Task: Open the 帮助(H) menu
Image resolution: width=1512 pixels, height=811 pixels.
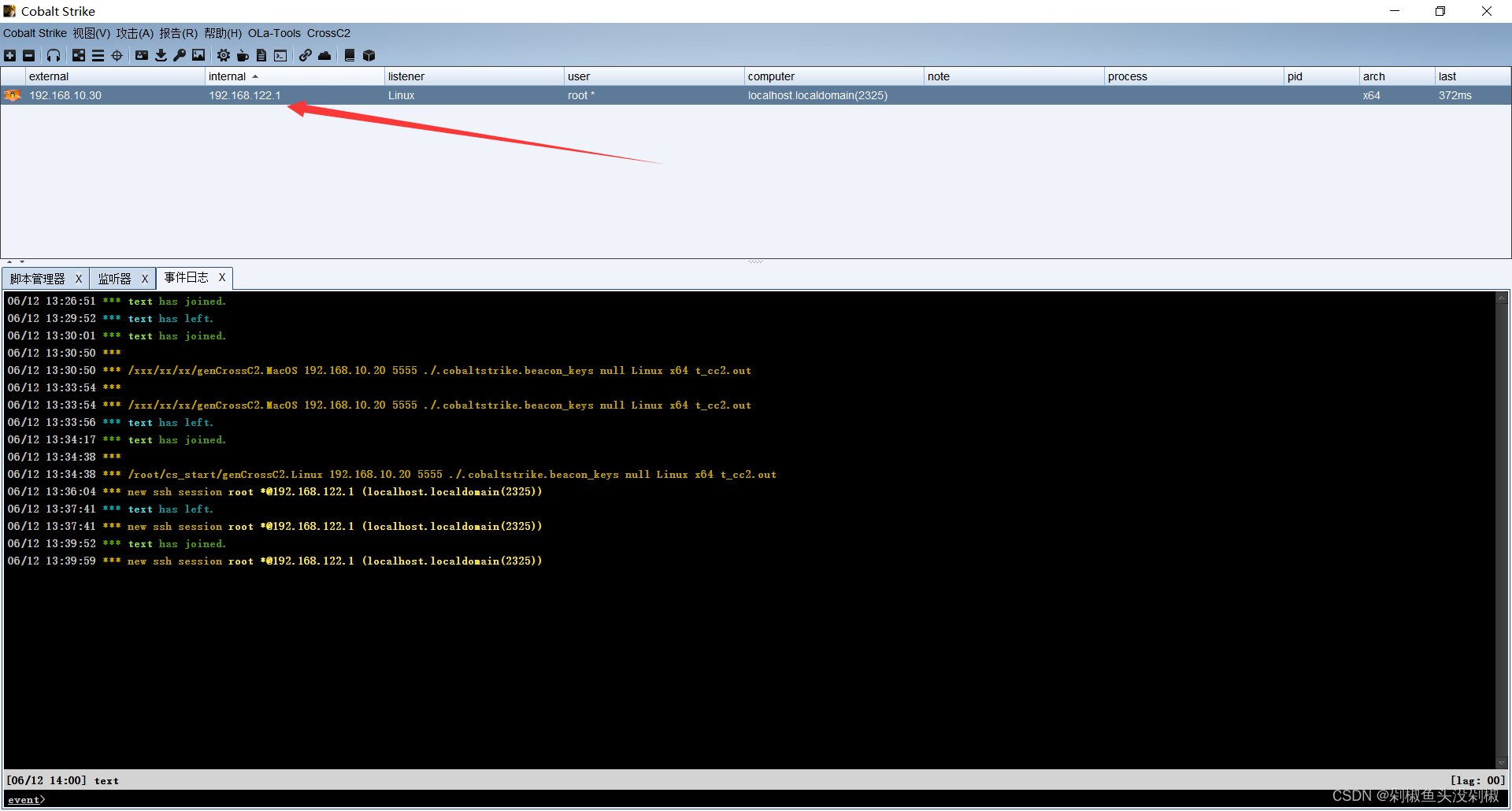Action: (x=223, y=33)
